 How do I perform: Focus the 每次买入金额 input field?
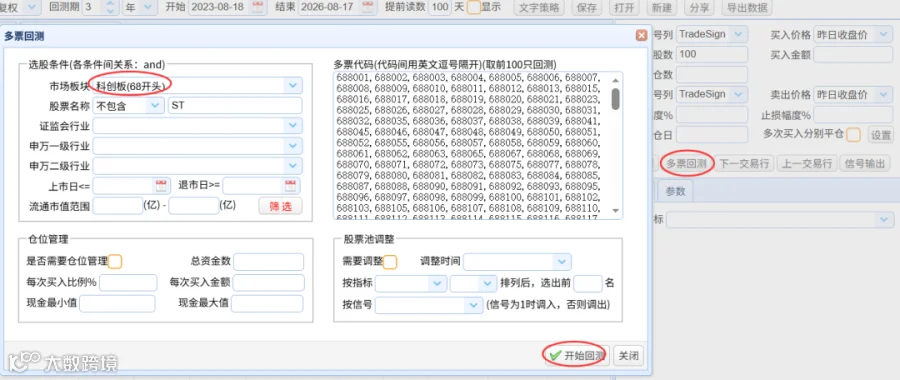(268, 283)
